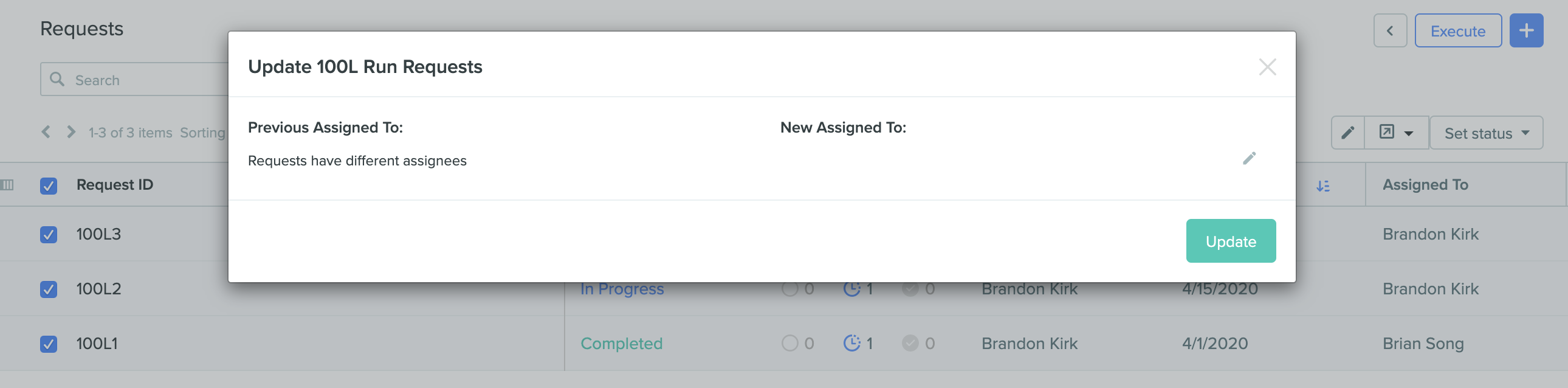This screenshot has height=388, width=1568.
Task: Click the search magnifier icon
Action: [57, 79]
